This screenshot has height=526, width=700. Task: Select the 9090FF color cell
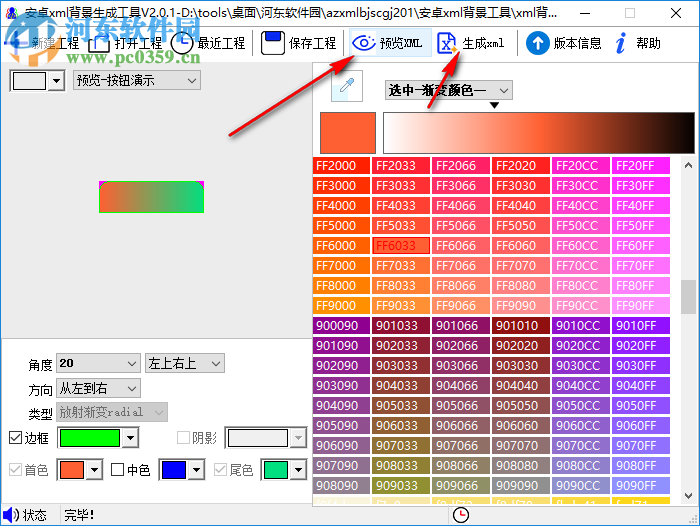641,485
